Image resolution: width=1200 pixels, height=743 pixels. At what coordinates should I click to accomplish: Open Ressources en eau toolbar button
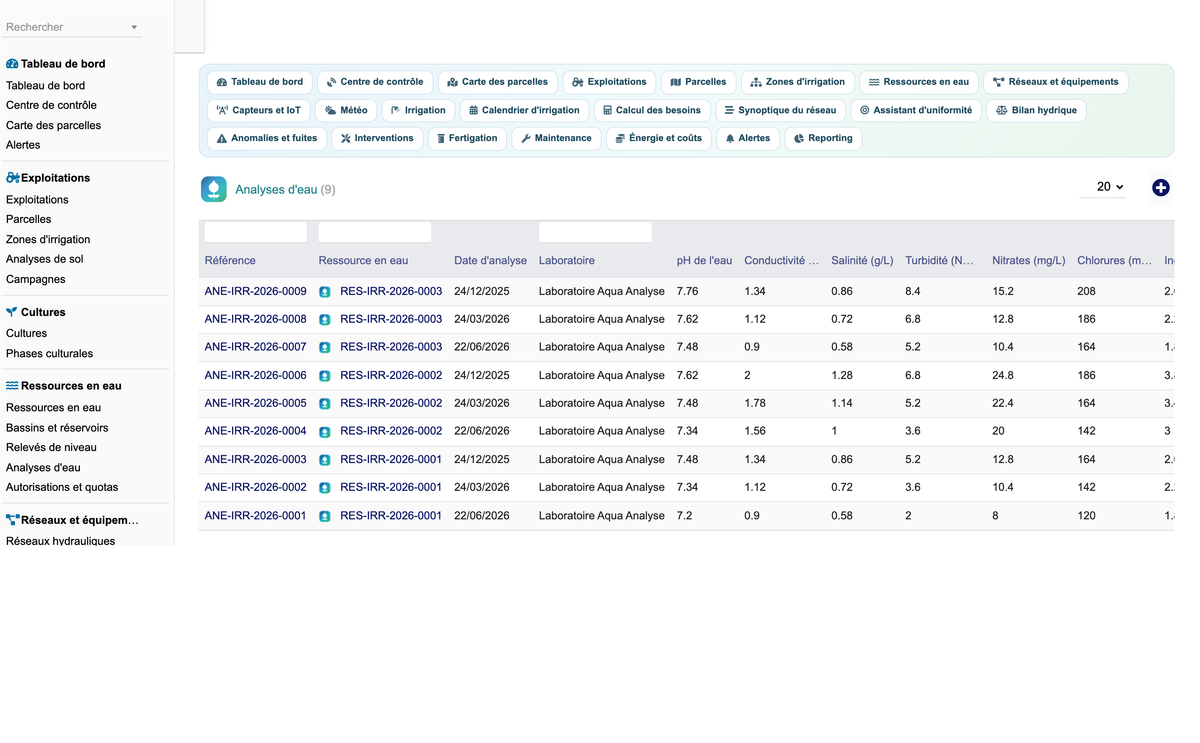(919, 82)
